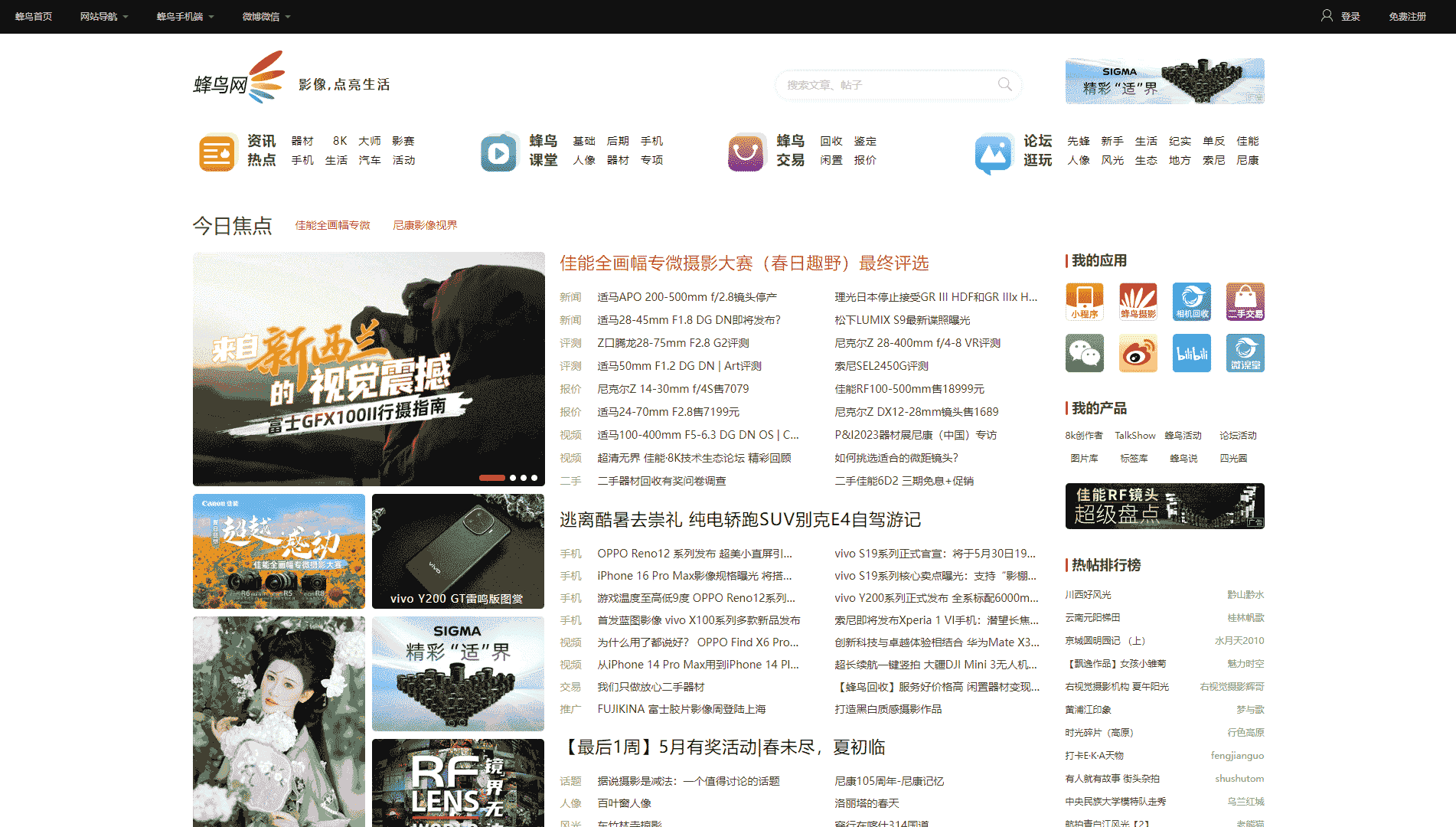Open 尼康105周年-尼康记忆 link
This screenshot has height=827, width=1456.
pyautogui.click(x=889, y=781)
